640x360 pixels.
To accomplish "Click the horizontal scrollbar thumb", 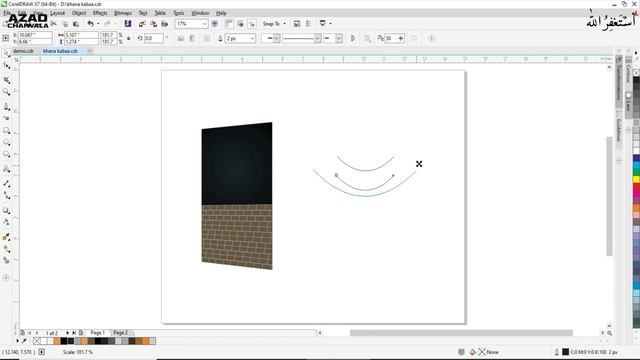I will click(461, 333).
